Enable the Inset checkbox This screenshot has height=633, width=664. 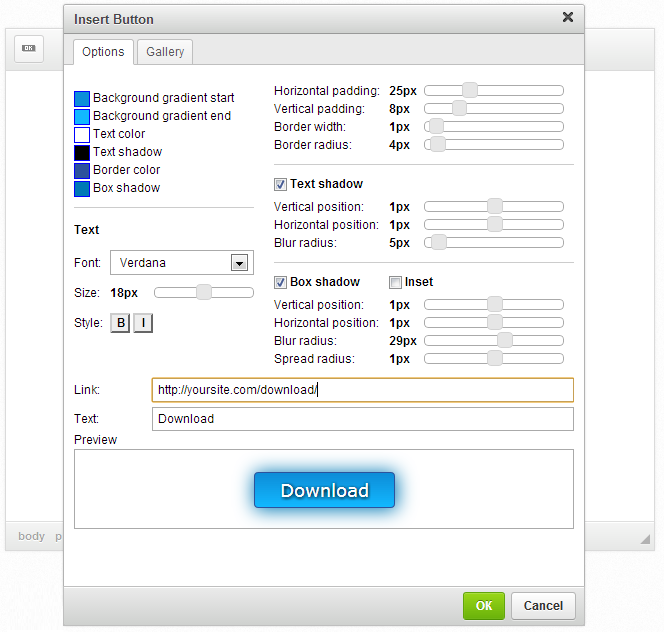pos(395,282)
